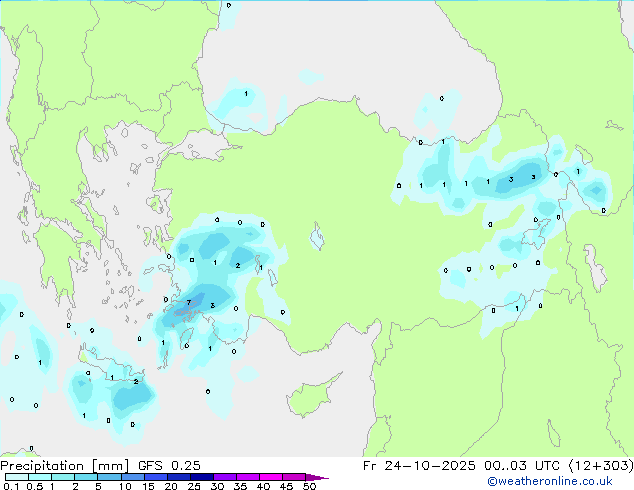Click the '00..03 UTC' time range text

[522, 466]
